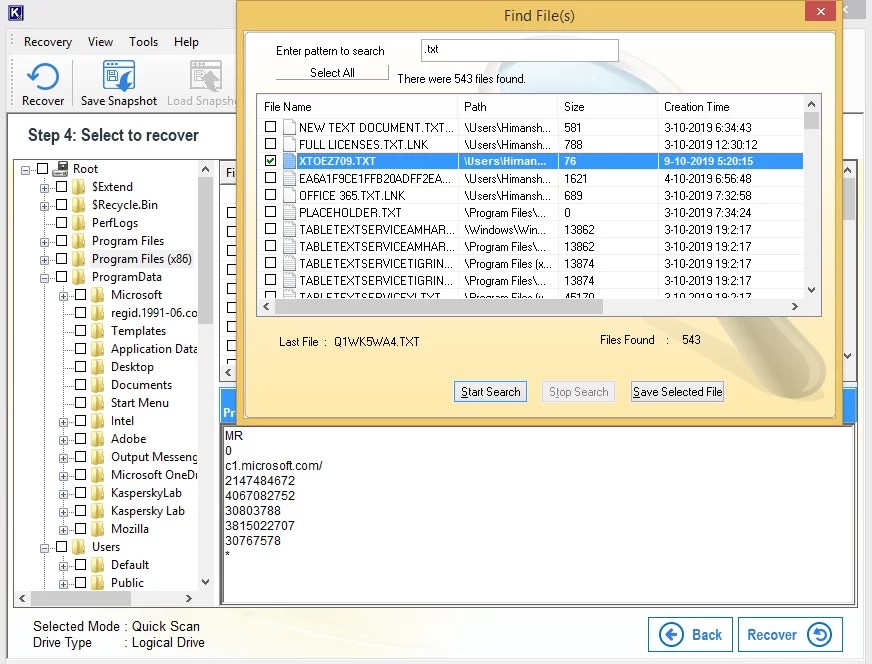Uncheck the XTOEZ709.TXT checkbox

[271, 160]
